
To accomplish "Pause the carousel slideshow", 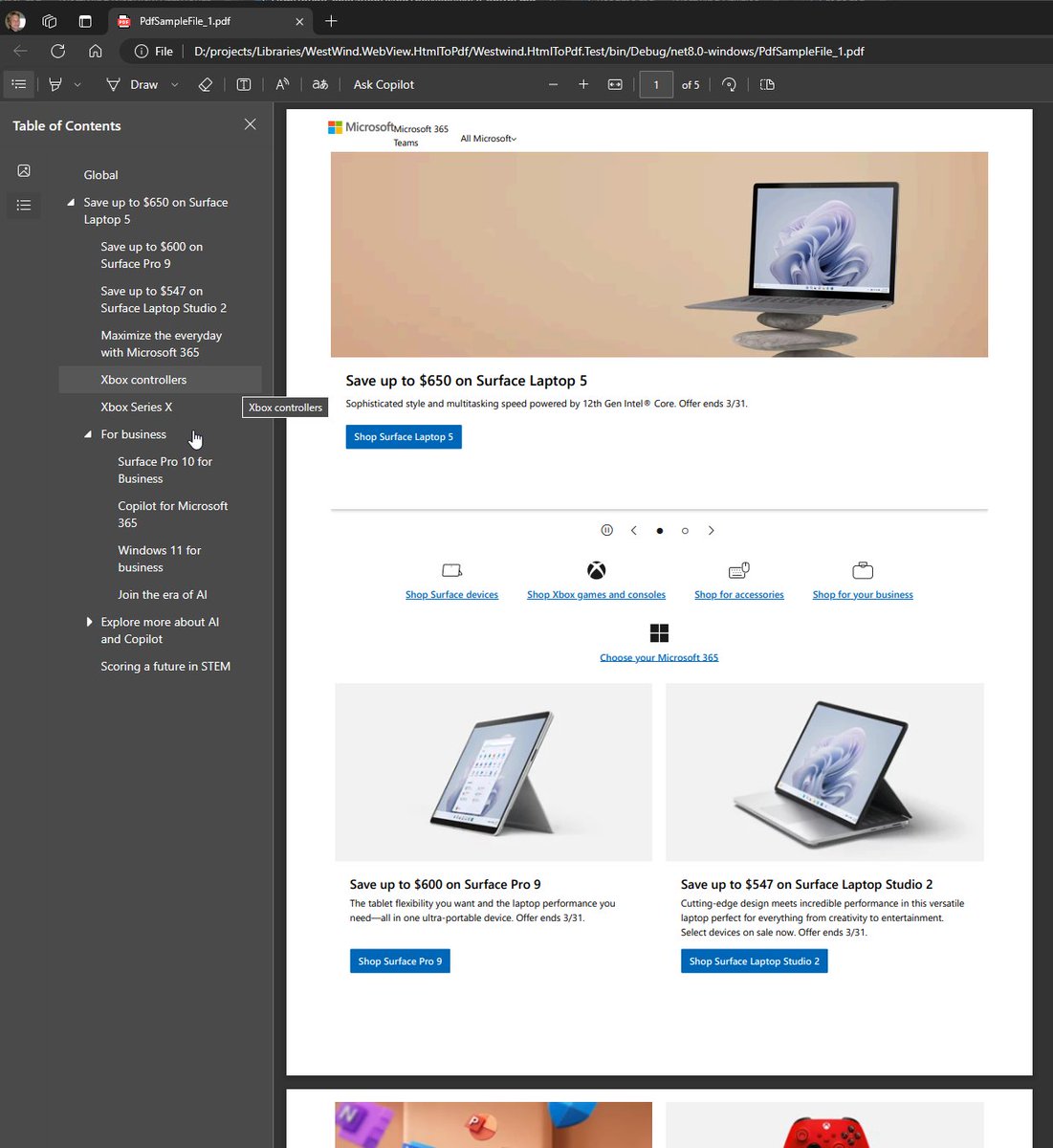I will 606,530.
